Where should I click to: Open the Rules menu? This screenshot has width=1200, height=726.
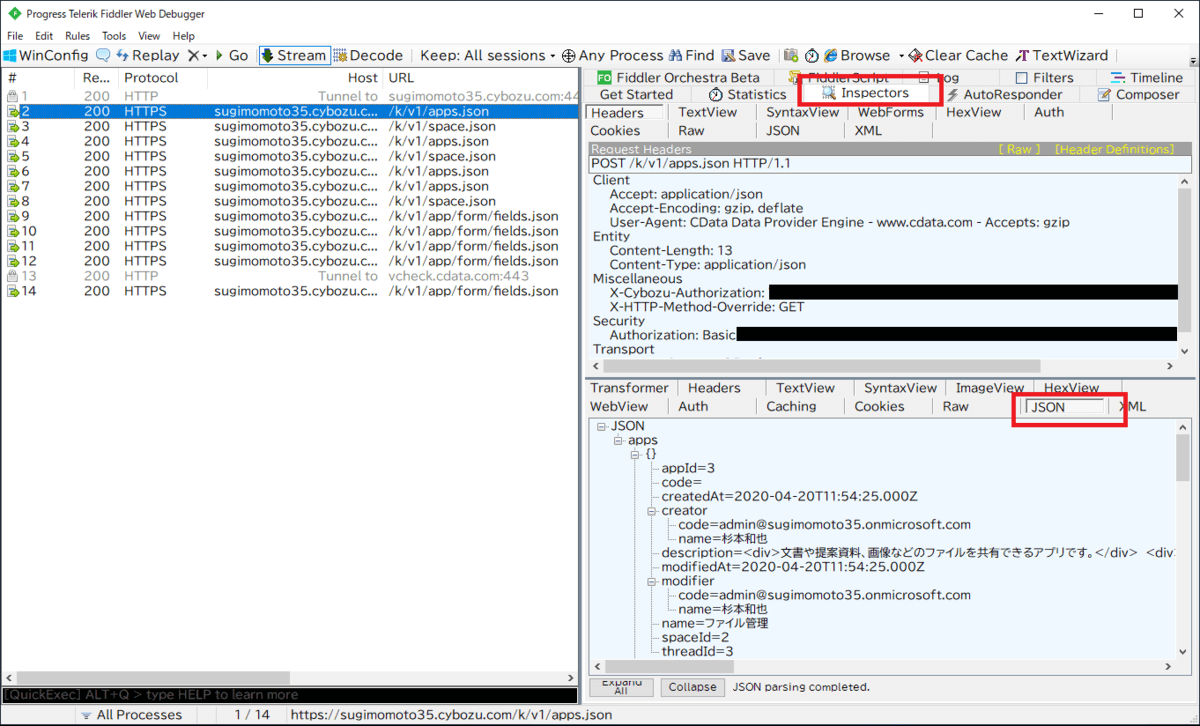point(77,36)
